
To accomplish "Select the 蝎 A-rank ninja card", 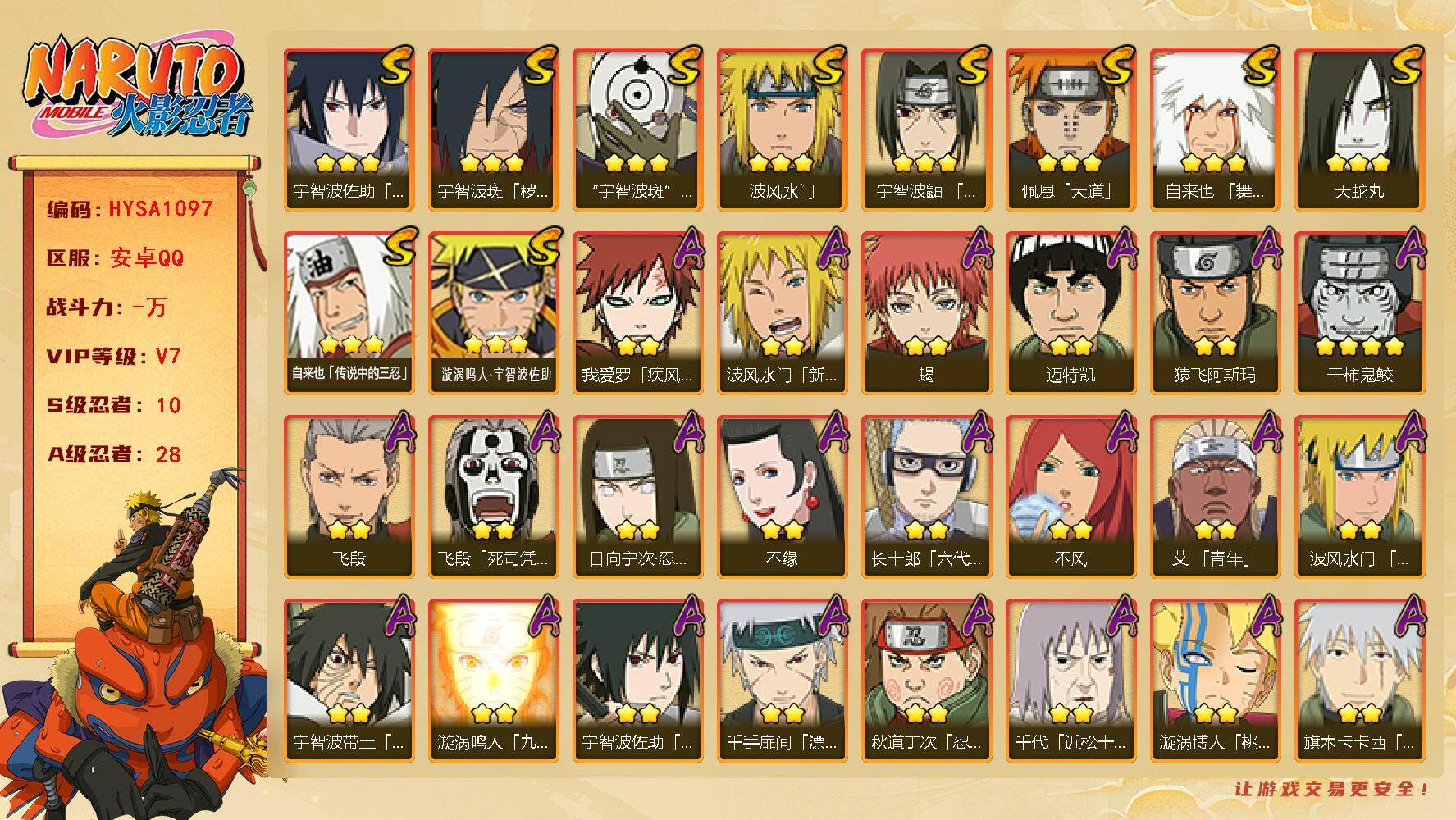I will pyautogui.click(x=926, y=313).
